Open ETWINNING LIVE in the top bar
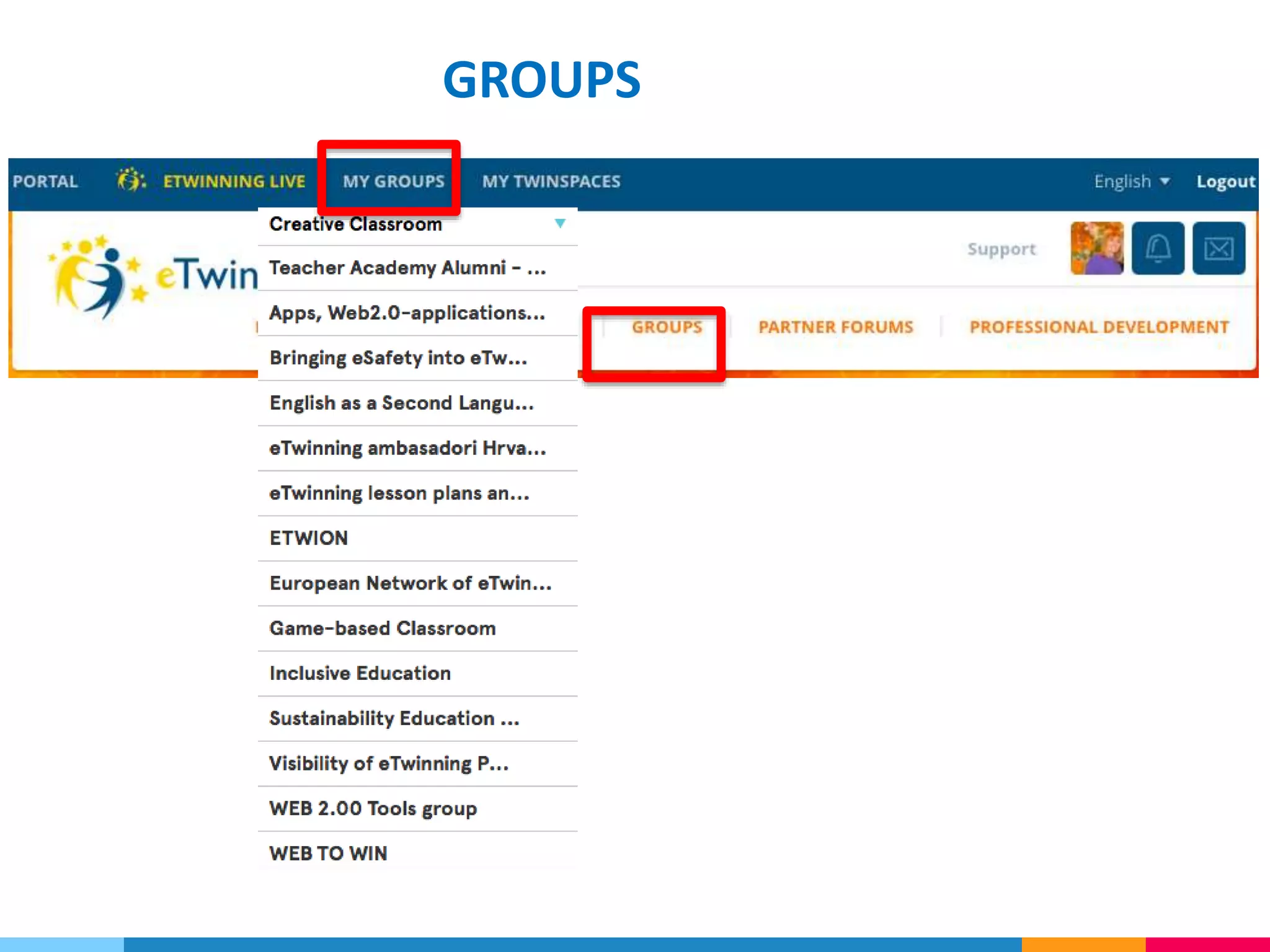1270x952 pixels. [234, 182]
